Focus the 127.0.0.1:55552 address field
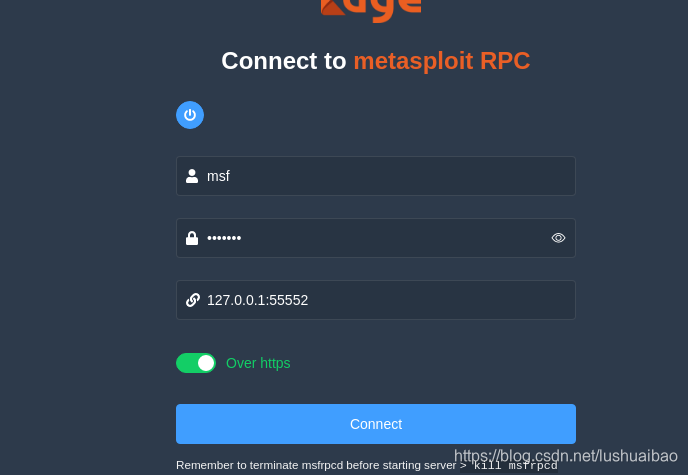The width and height of the screenshot is (688, 475). click(376, 300)
